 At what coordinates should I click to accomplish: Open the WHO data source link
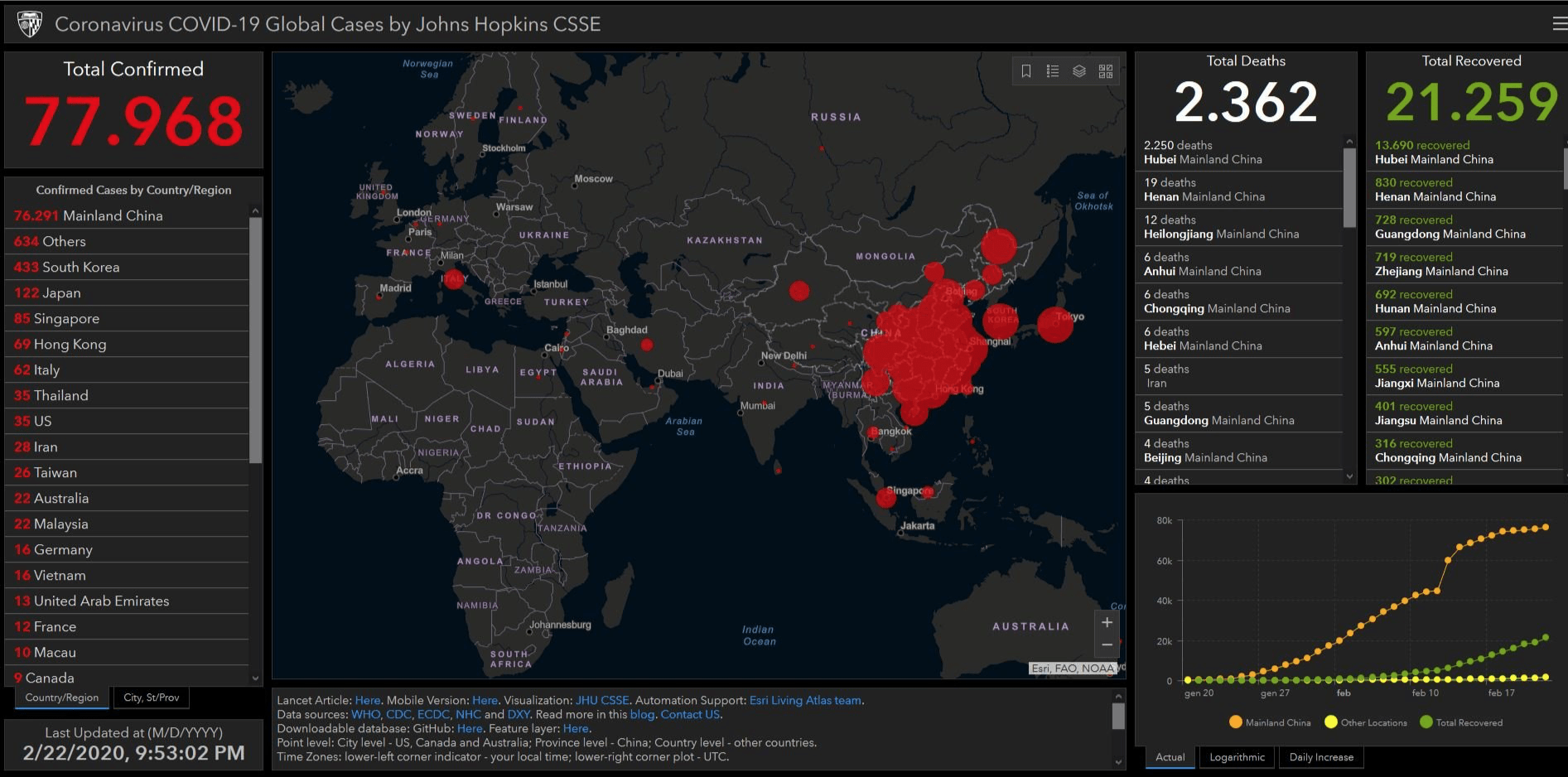click(365, 715)
